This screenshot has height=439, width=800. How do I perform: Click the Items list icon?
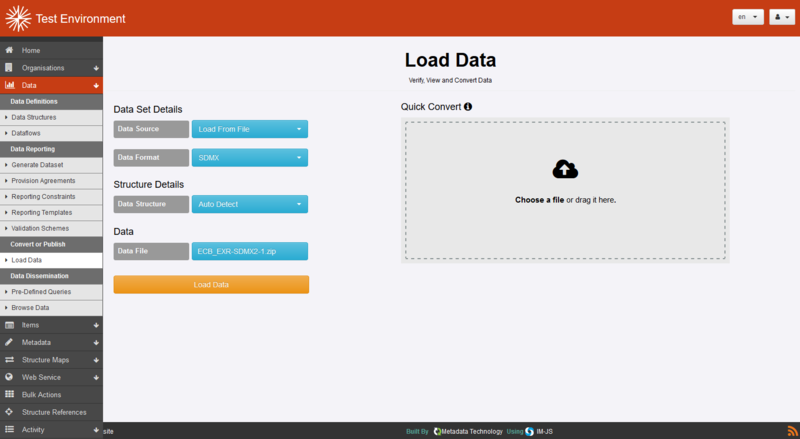point(9,325)
